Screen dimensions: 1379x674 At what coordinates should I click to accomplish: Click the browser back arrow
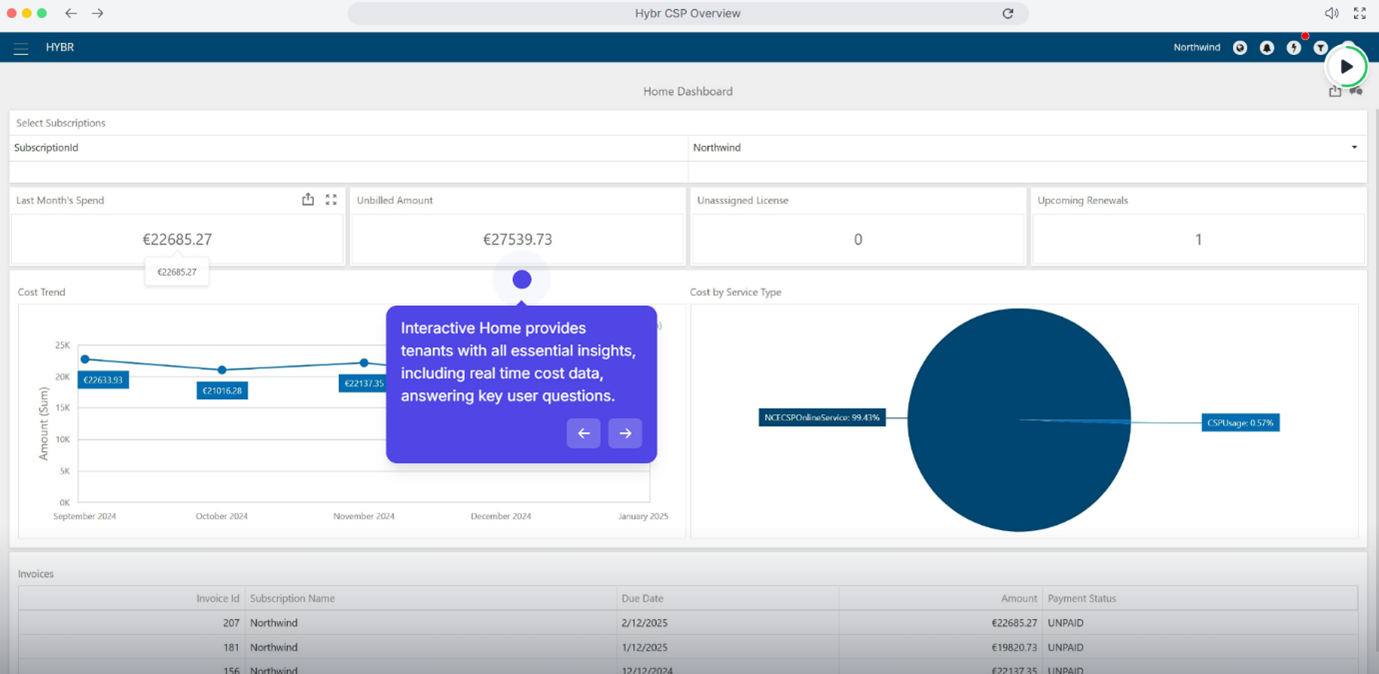pyautogui.click(x=71, y=13)
